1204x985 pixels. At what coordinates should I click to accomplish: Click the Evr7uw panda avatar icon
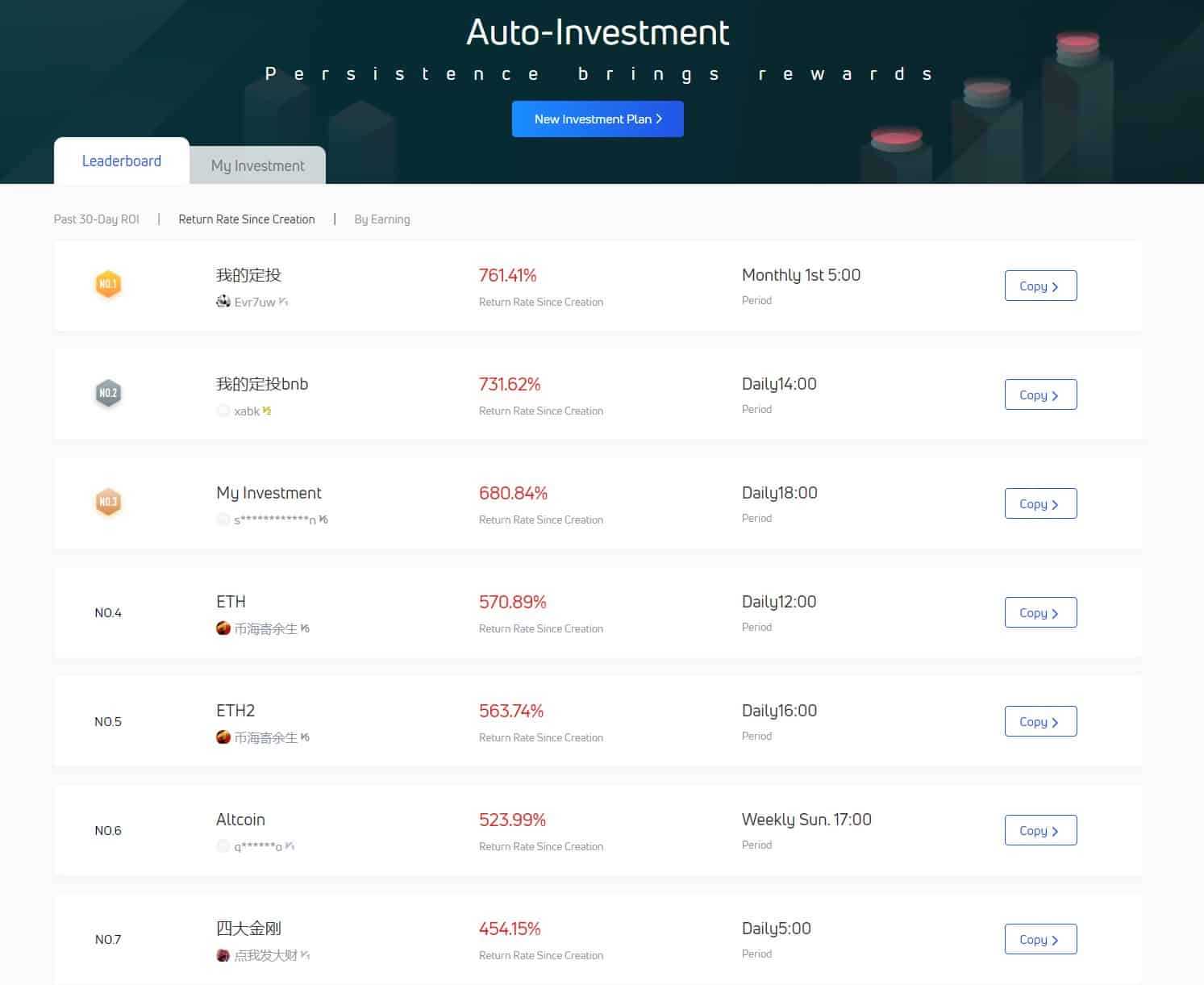223,302
